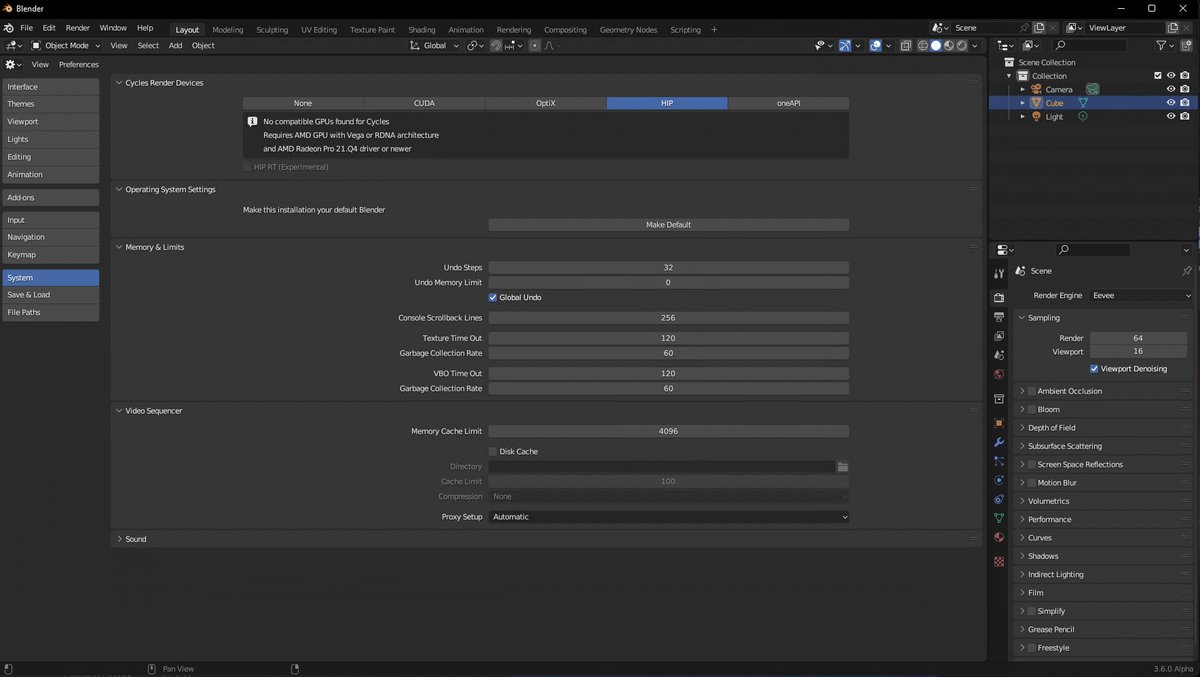The width and height of the screenshot is (1200, 677).
Task: Enable Disk Cache checkbox
Action: pos(493,452)
